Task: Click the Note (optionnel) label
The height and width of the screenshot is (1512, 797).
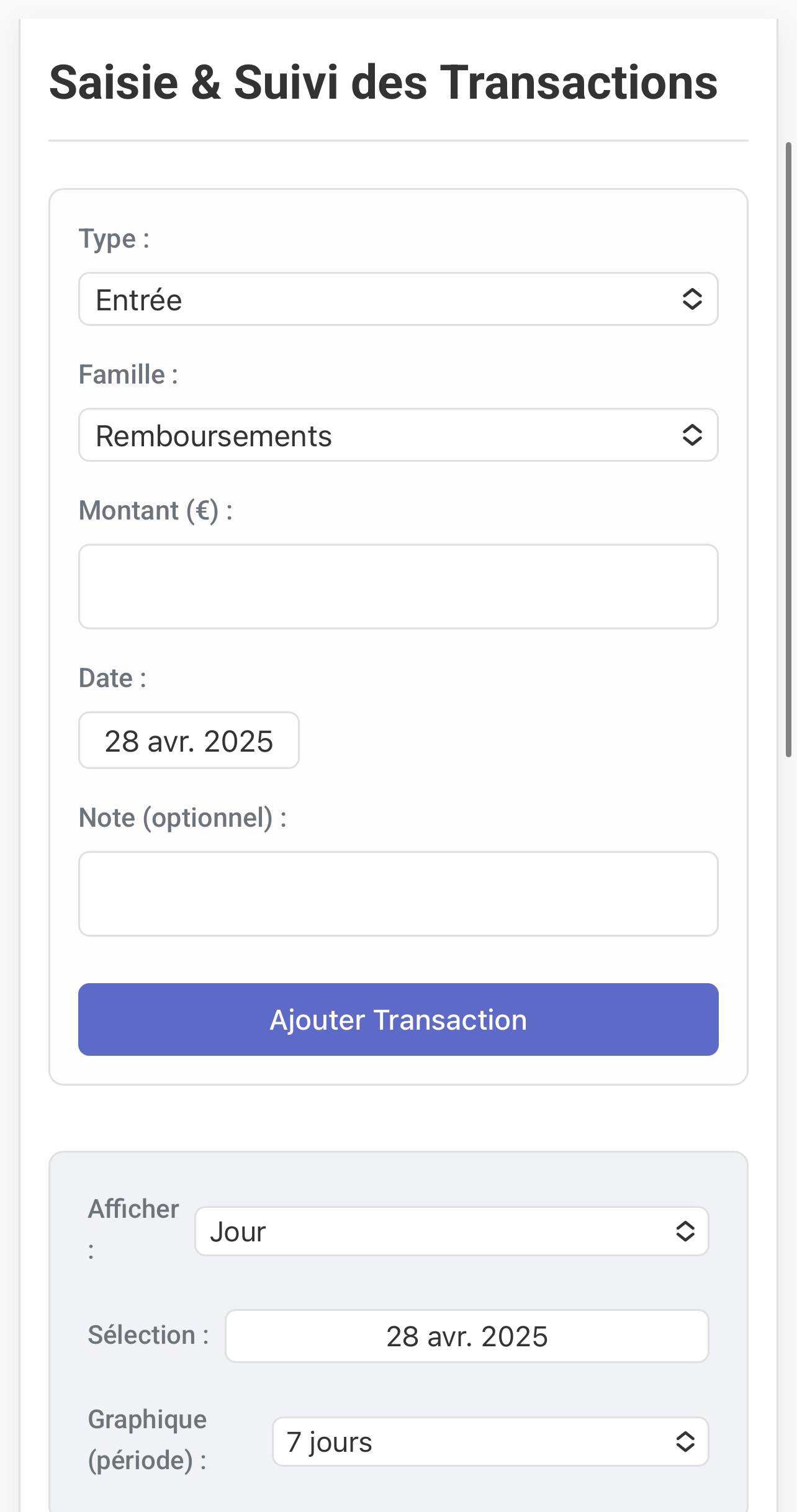Action: [182, 818]
